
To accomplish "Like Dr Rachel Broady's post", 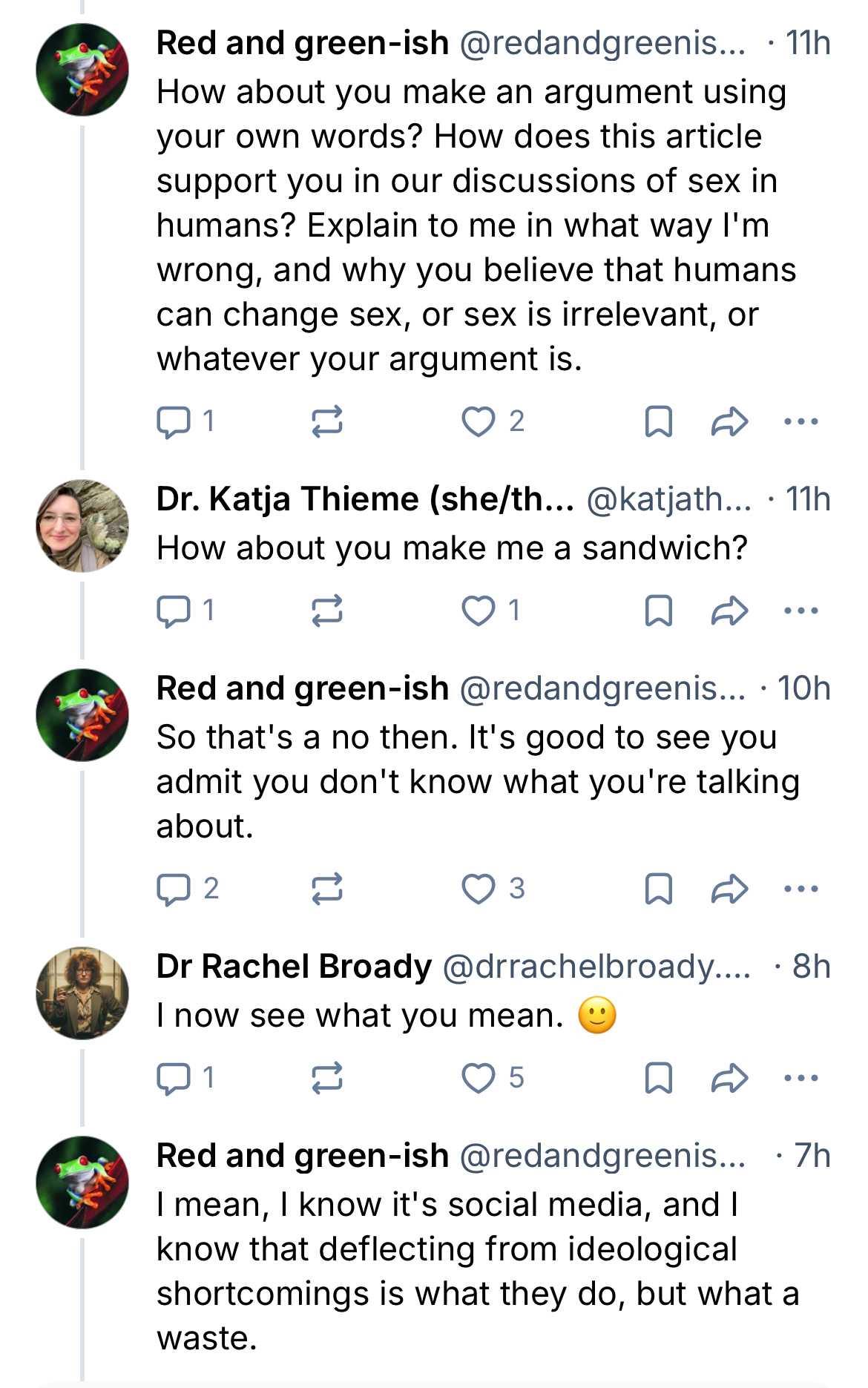I will click(x=479, y=1078).
